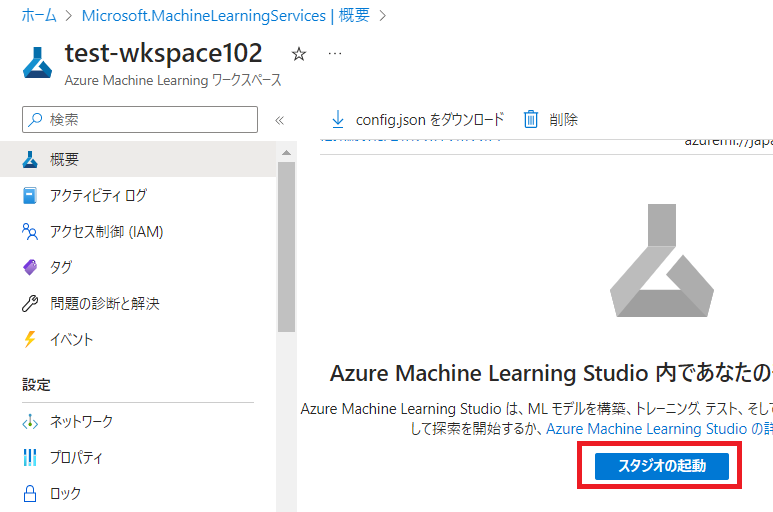Image resolution: width=773 pixels, height=512 pixels.
Task: Click the test-wkspace102 title text
Action: (164, 53)
